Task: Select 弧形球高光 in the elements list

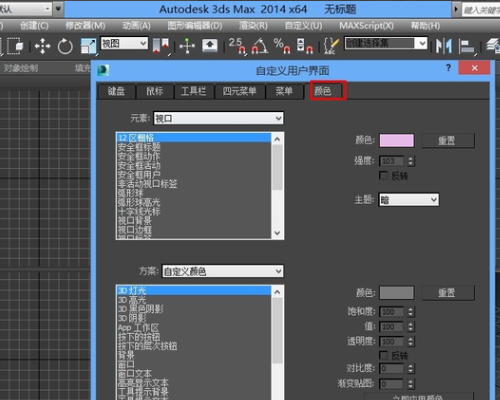Action: [x=194, y=202]
